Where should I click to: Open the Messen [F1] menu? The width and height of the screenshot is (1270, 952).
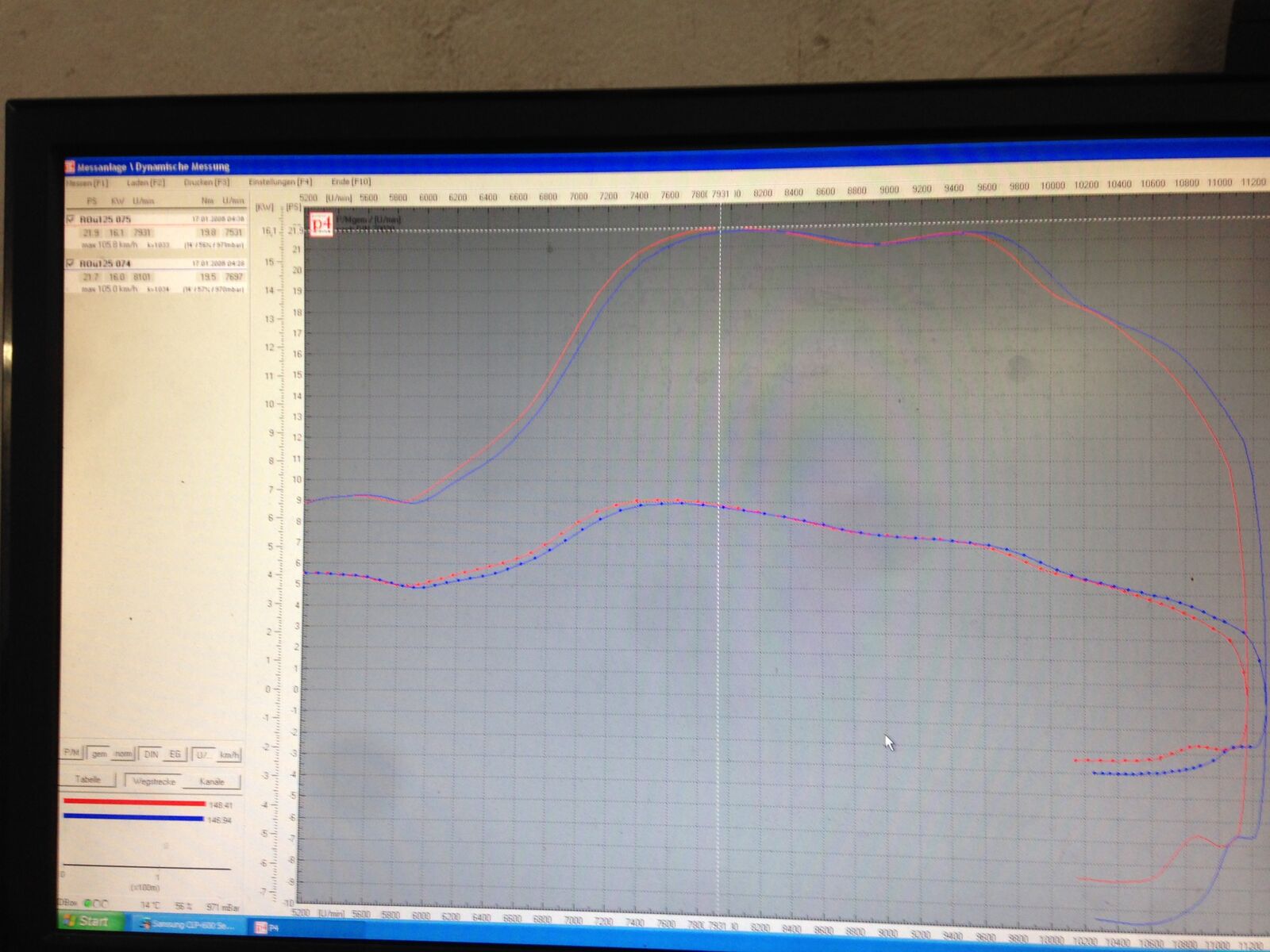[x=87, y=182]
